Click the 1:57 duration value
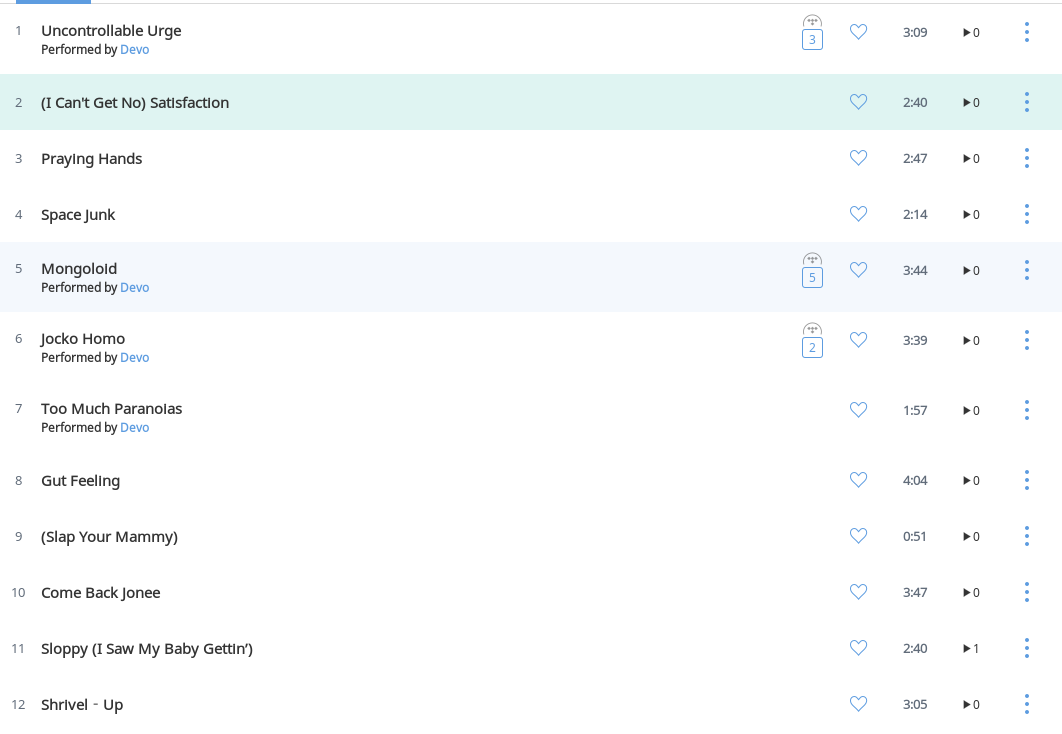The width and height of the screenshot is (1062, 734). click(x=915, y=410)
